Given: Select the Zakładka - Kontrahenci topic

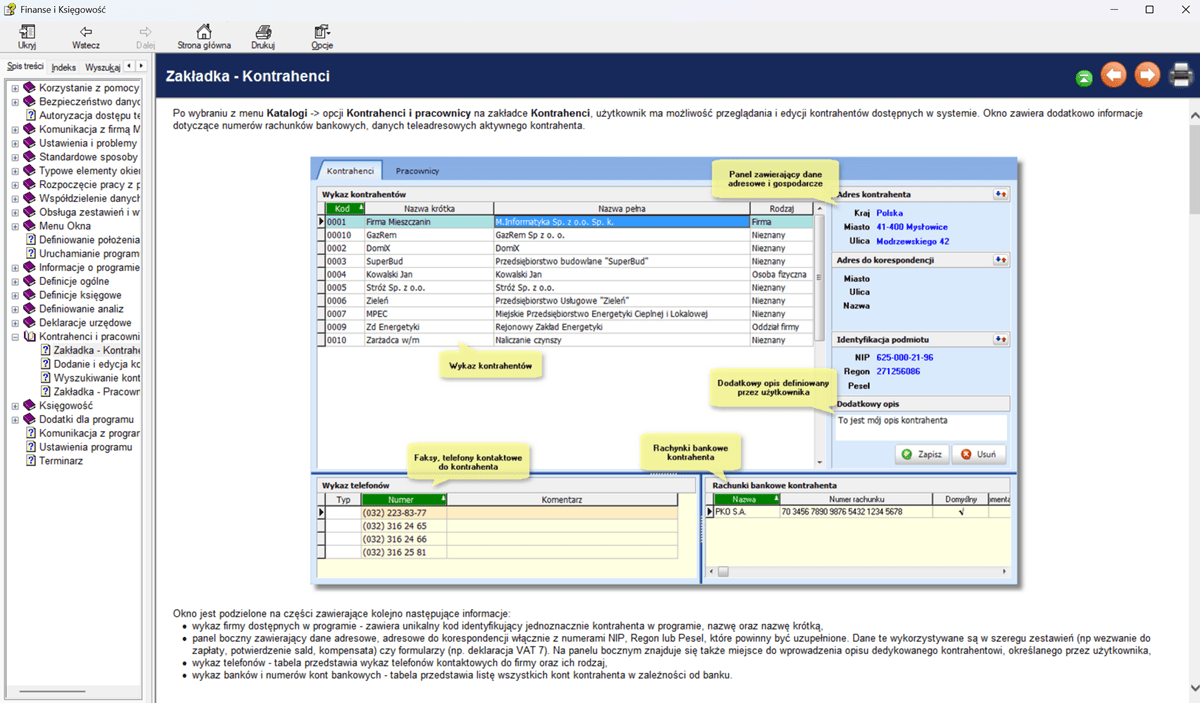Looking at the screenshot, I should tap(96, 351).
